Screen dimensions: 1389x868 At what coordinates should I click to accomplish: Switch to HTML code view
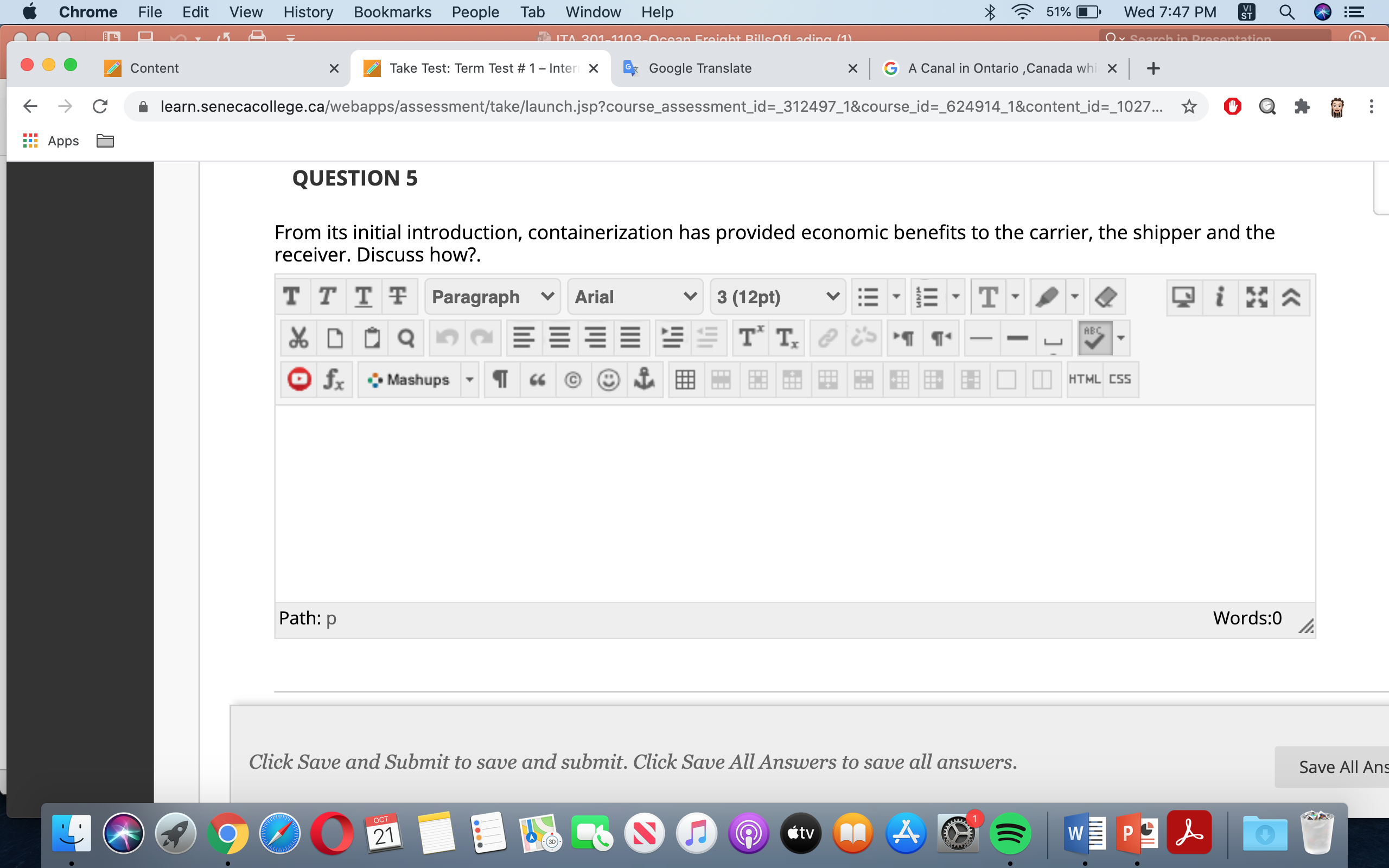[1084, 379]
